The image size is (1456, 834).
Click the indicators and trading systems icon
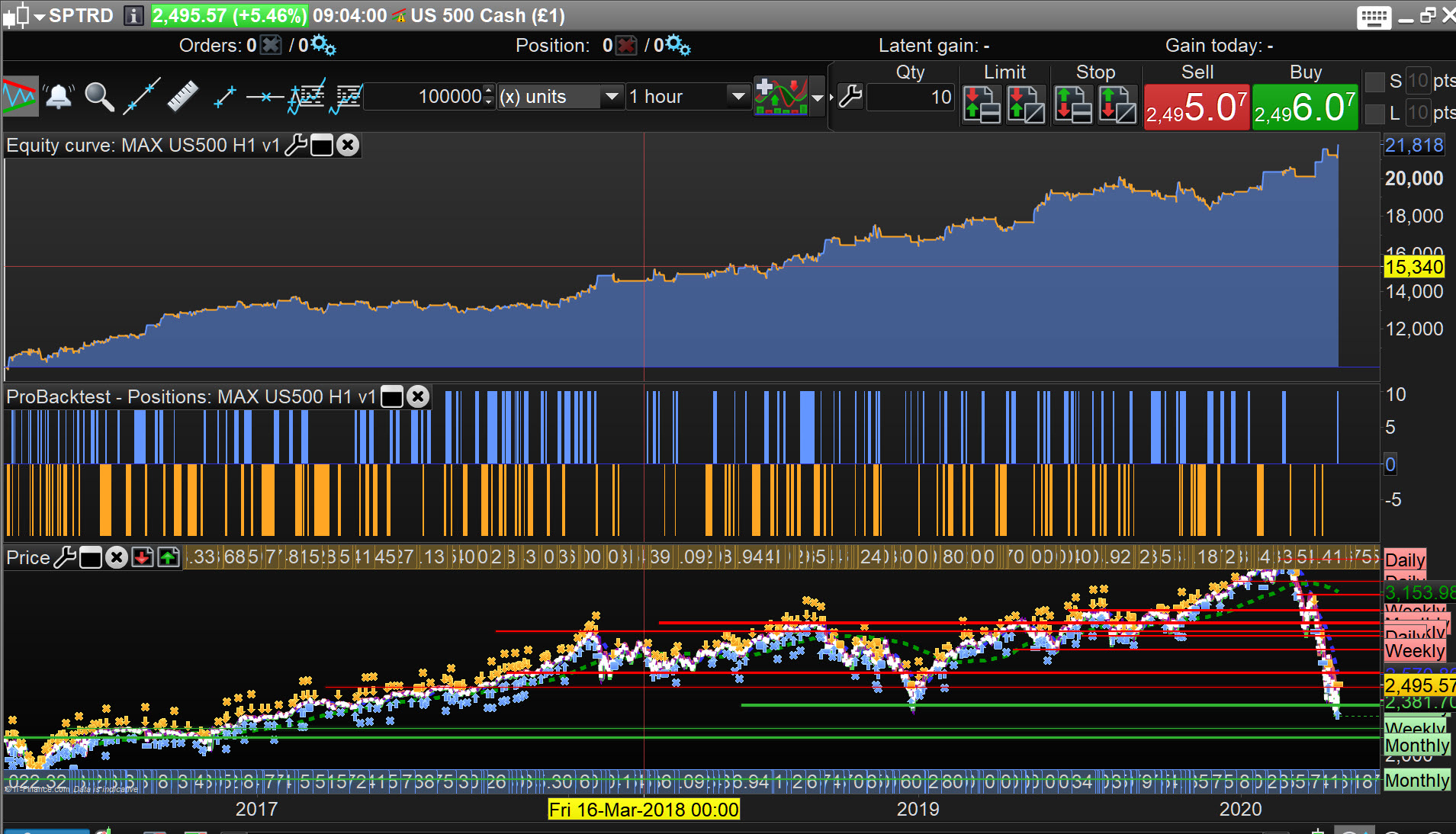coord(780,97)
